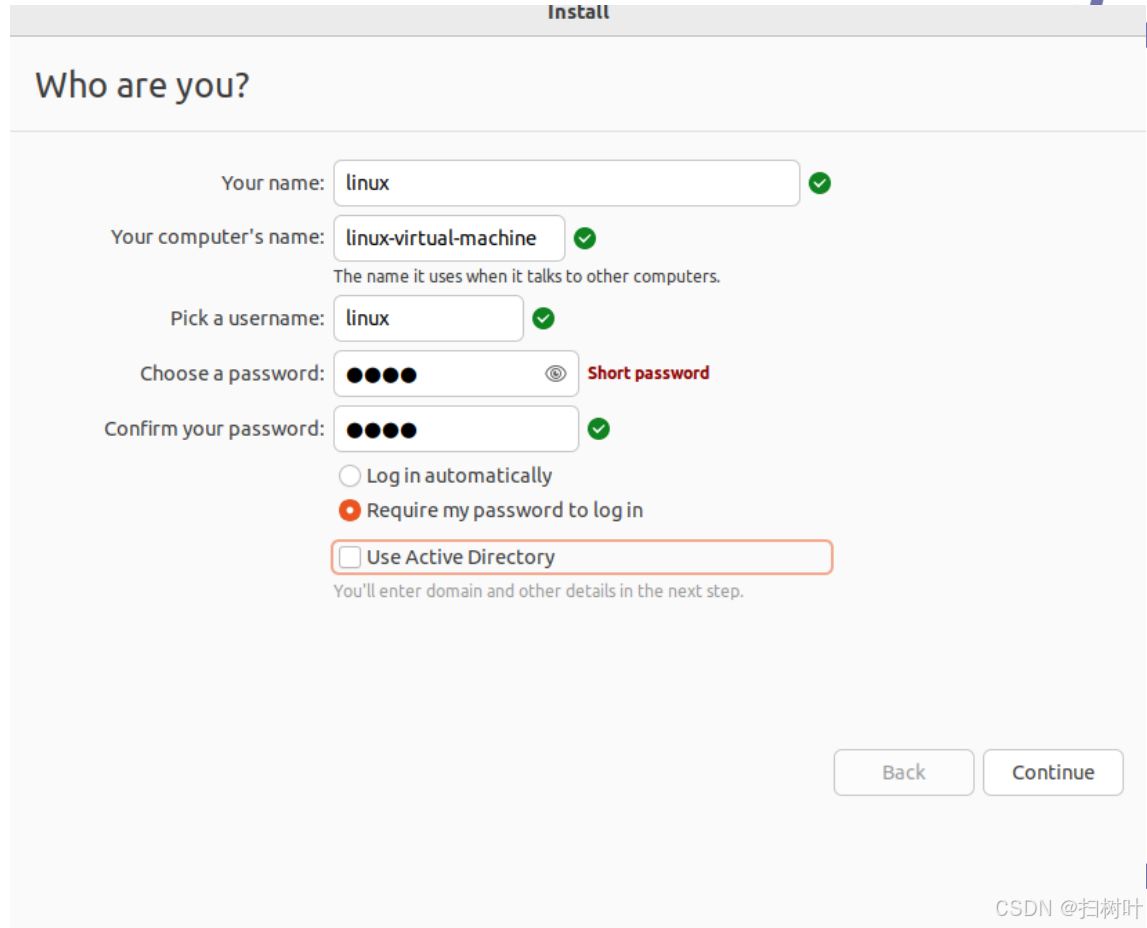Click 'You'll enter domain' hint text

tap(538, 591)
